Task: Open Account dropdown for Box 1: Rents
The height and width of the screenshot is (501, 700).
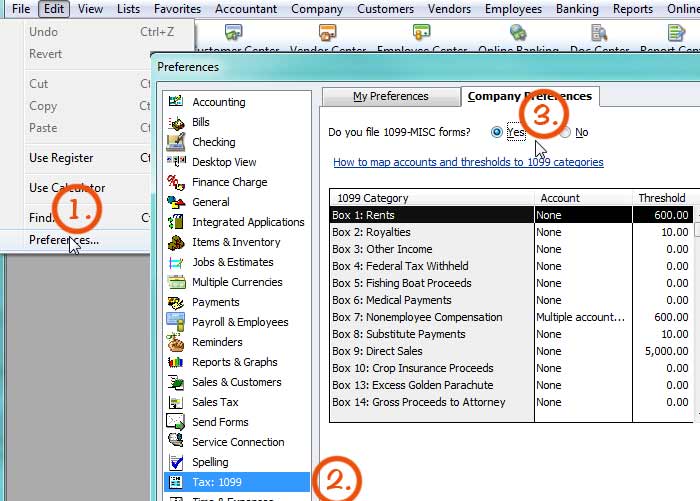Action: tap(583, 215)
